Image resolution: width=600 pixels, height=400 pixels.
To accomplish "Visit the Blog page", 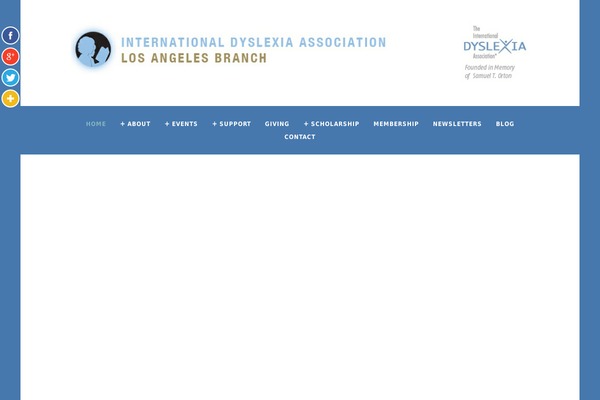I will (505, 124).
